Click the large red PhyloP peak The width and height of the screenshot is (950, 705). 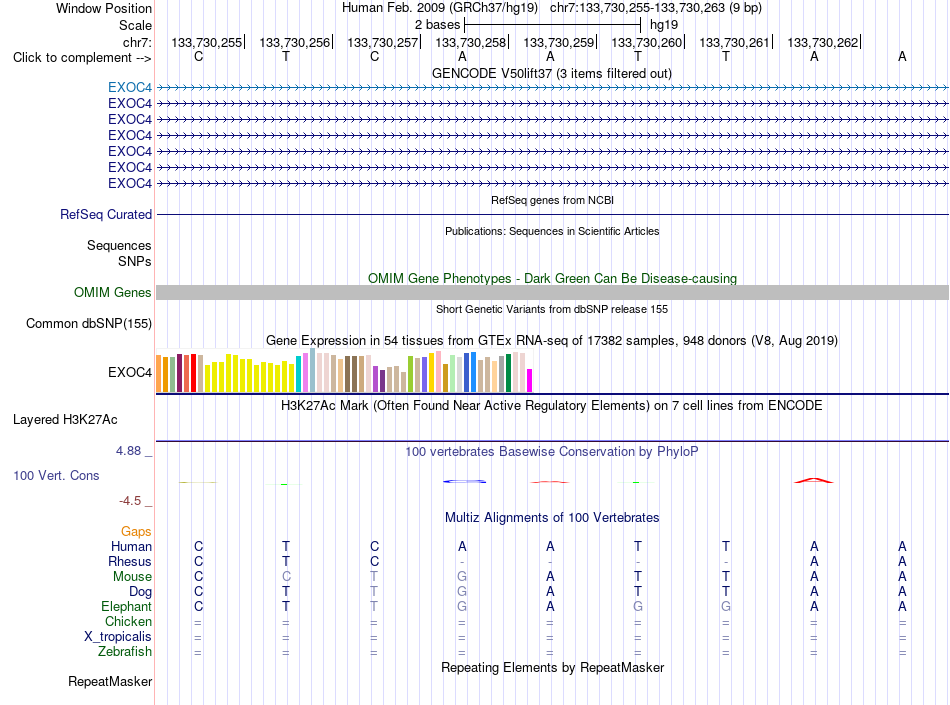[x=814, y=481]
